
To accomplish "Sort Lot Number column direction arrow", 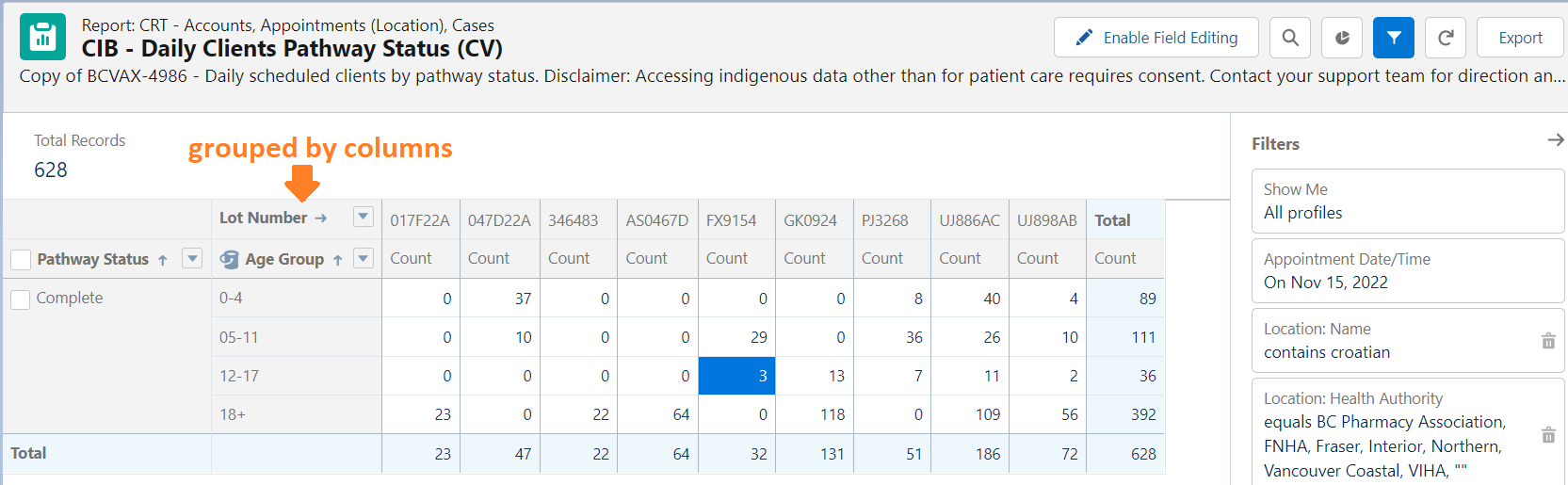I will [320, 218].
